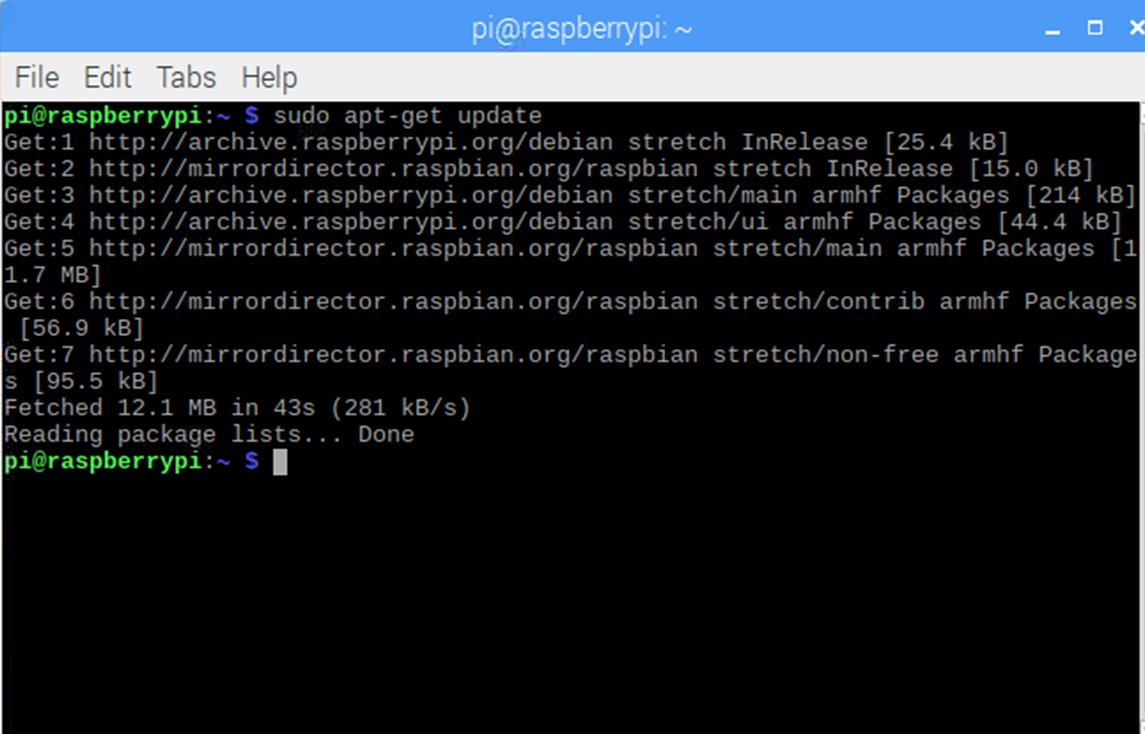The image size is (1145, 734).
Task: Maximize the terminal window
Action: (1095, 28)
